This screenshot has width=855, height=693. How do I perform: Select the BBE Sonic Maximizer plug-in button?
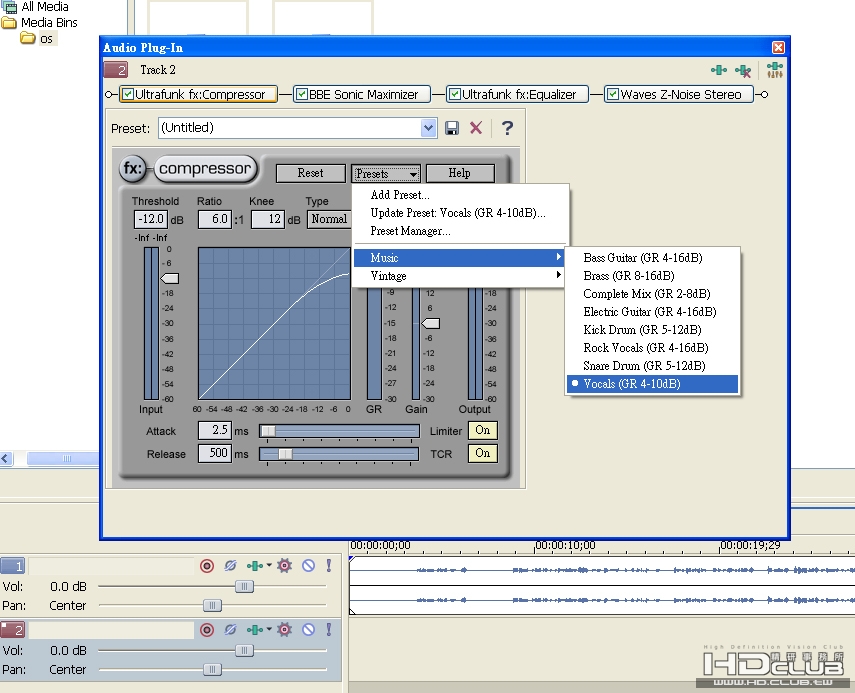pos(362,94)
